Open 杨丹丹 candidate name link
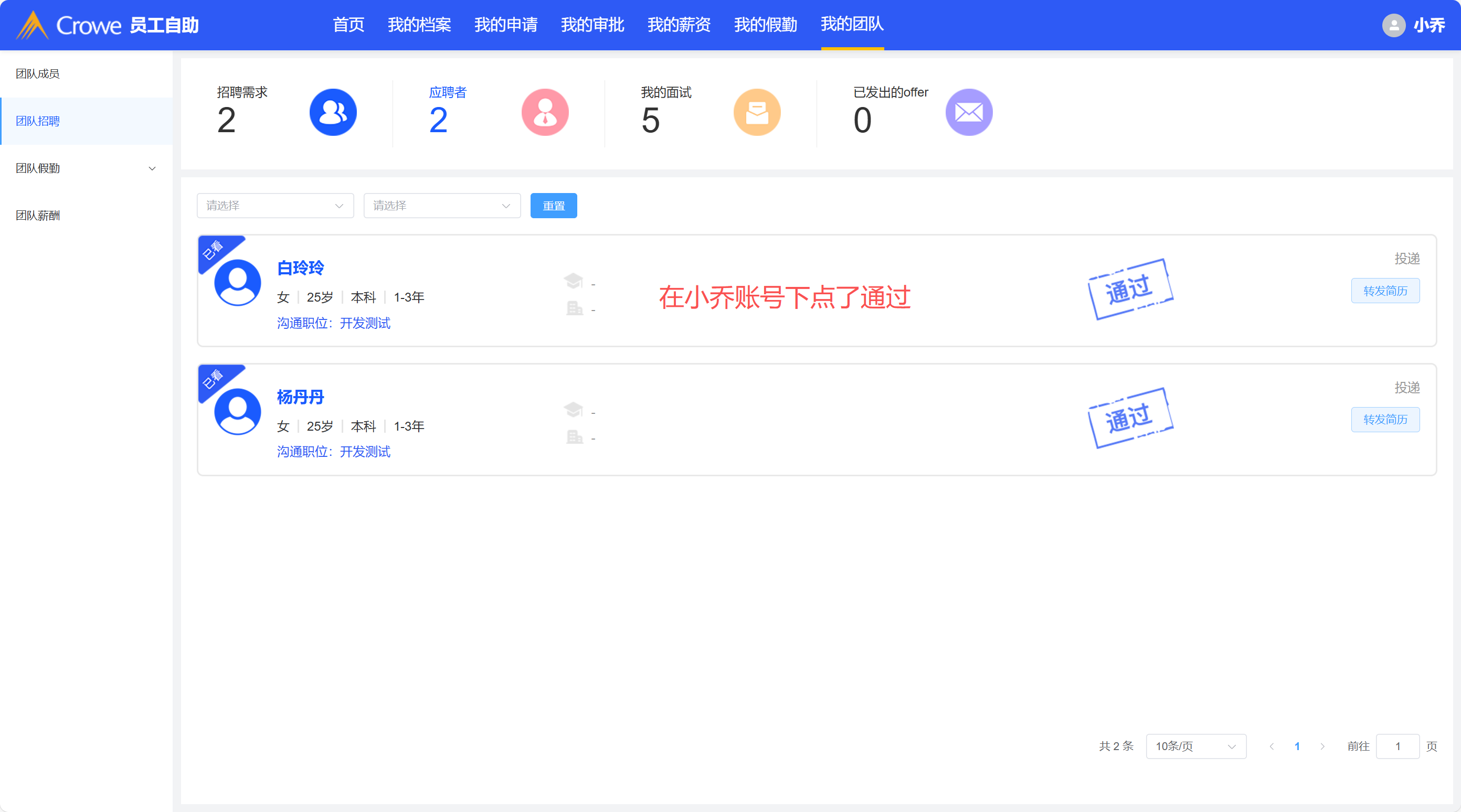This screenshot has width=1461, height=812. pos(300,397)
